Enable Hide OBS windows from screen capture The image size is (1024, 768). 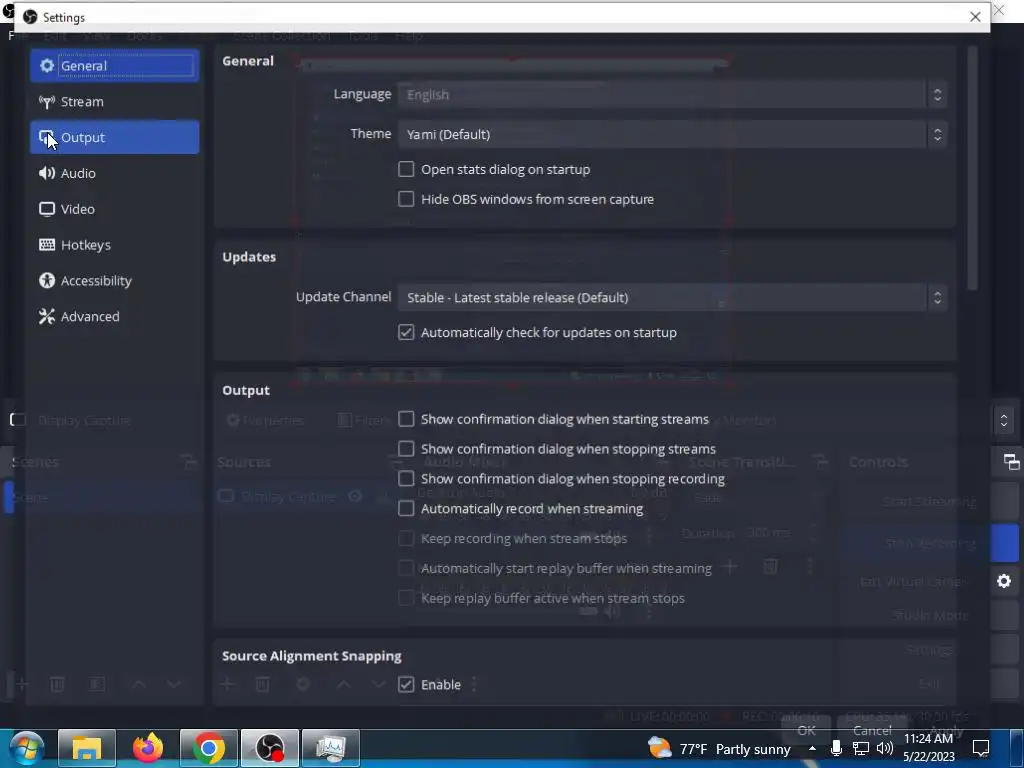coord(406,199)
